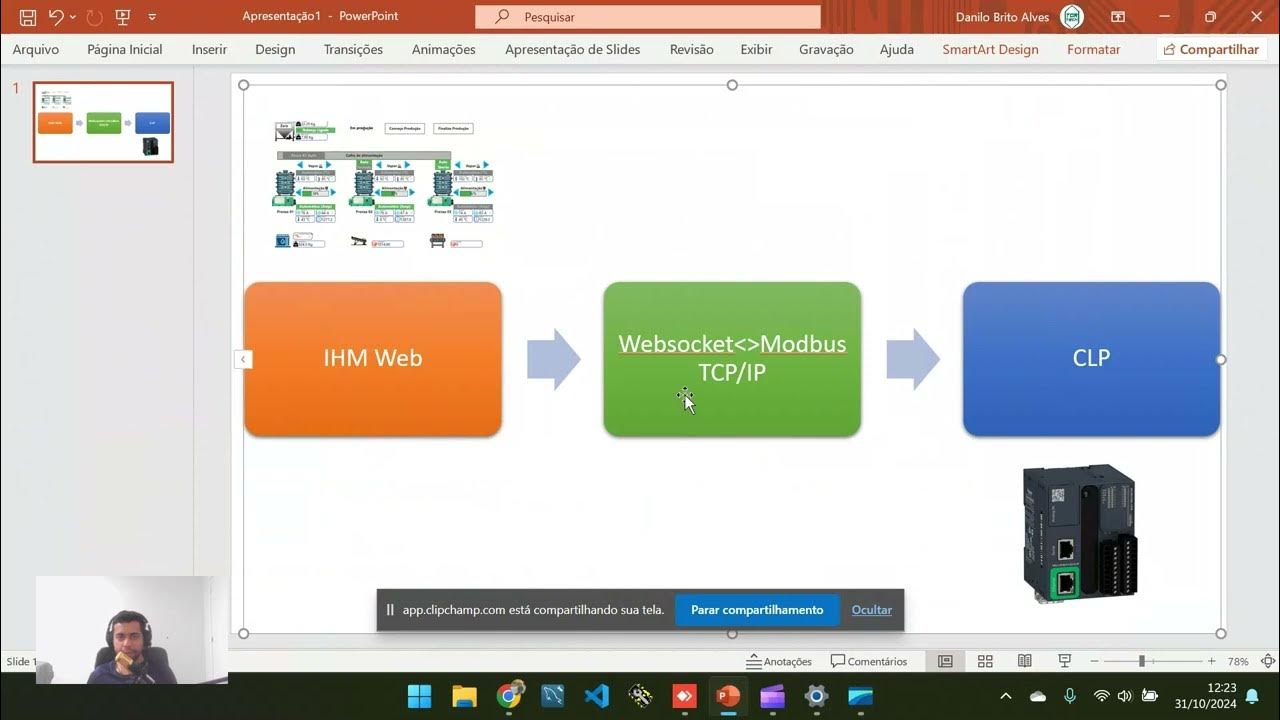Viewport: 1280px width, 720px height.
Task: Switch to Página Inicial tab
Action: [125, 49]
